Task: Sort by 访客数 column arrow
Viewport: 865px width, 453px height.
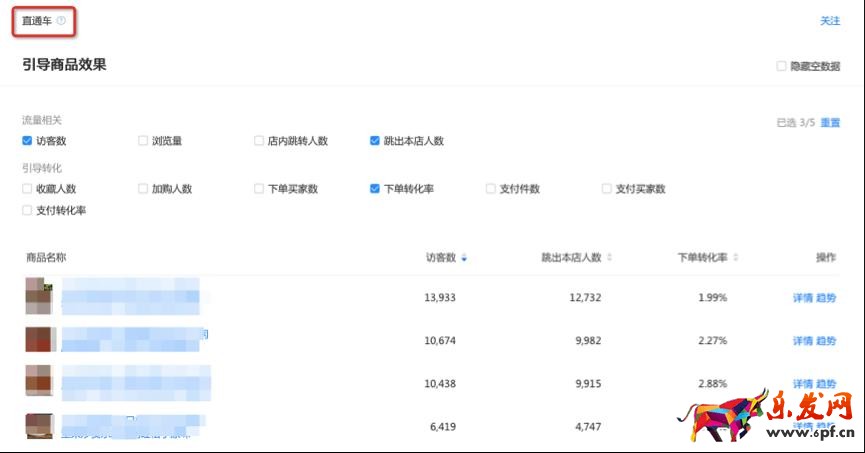Action: 464,258
